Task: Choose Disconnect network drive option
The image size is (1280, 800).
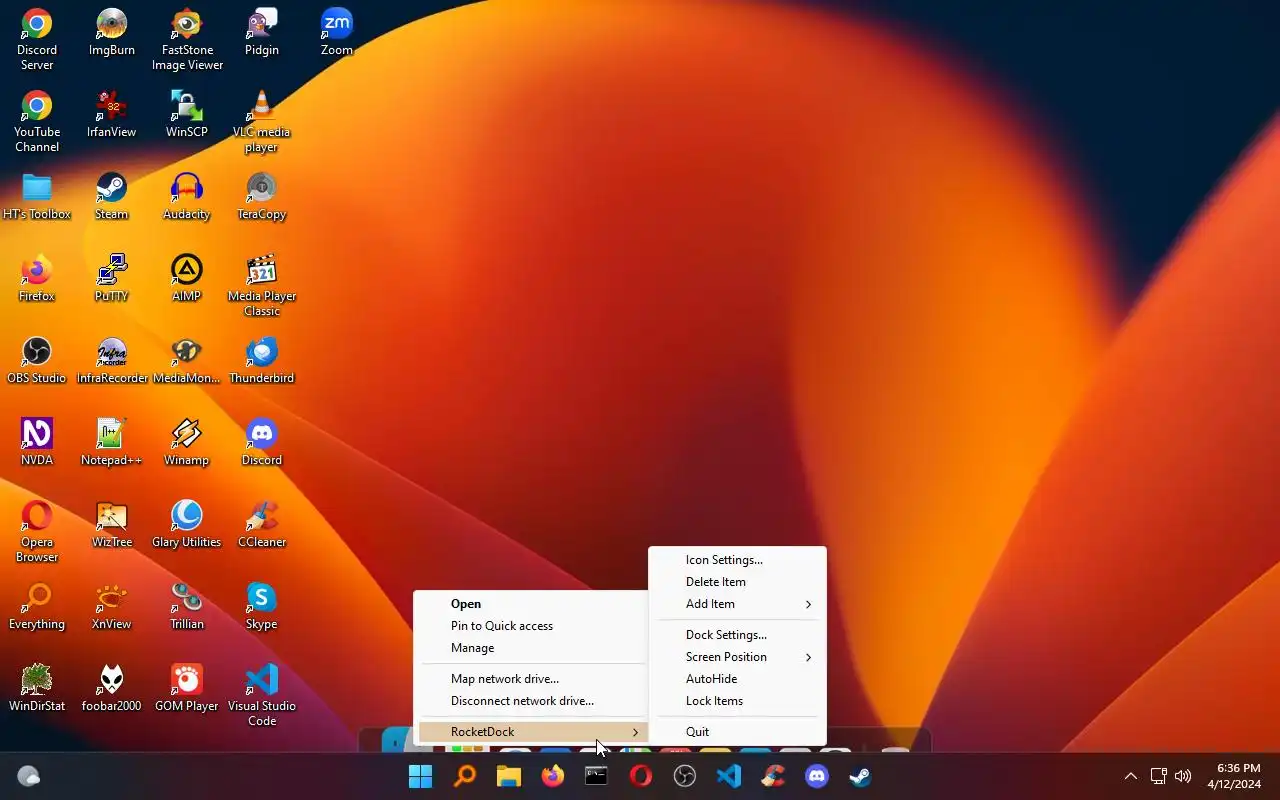Action: (x=532, y=701)
